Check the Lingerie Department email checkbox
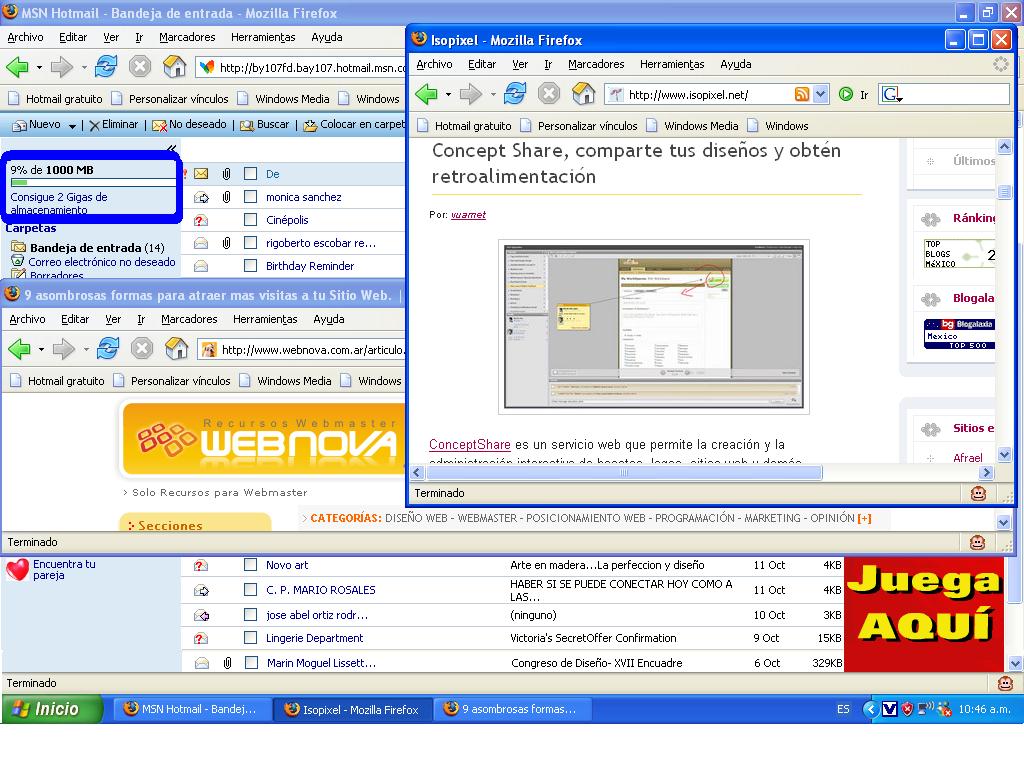This screenshot has height=768, width=1024. pos(250,638)
